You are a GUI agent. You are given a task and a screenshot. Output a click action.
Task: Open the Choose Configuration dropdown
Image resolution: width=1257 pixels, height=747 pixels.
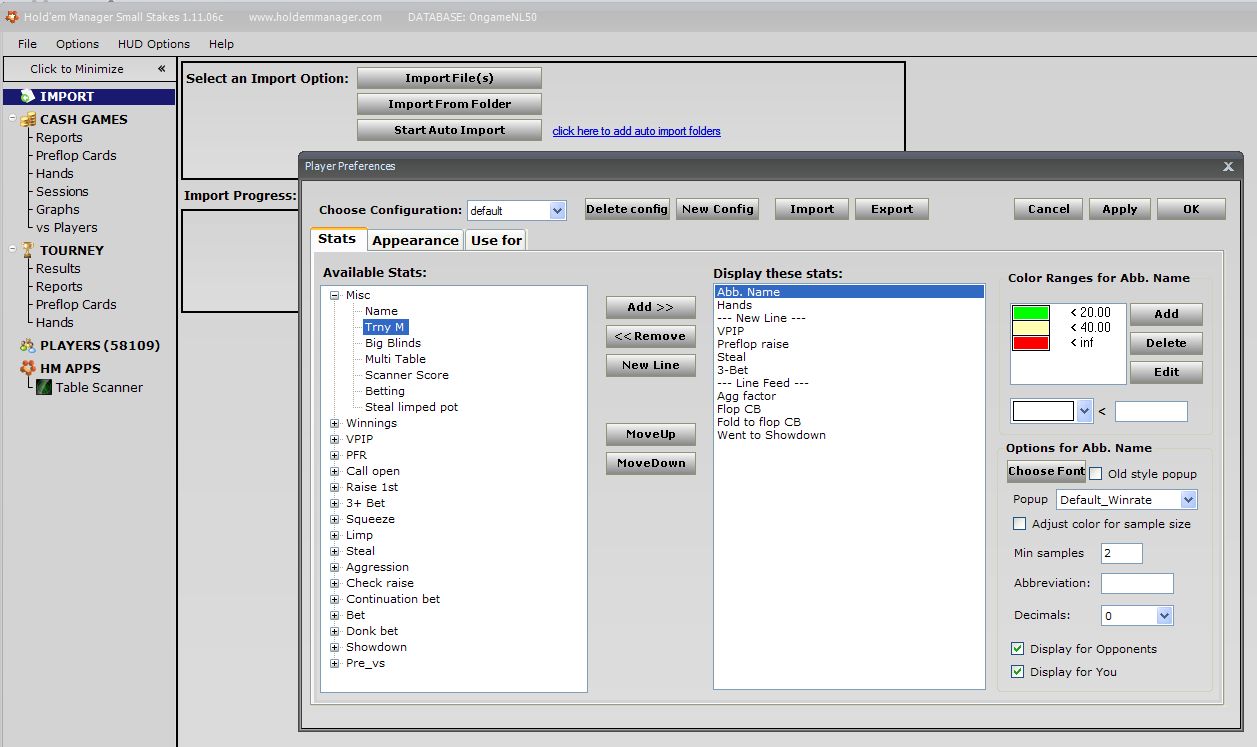557,211
